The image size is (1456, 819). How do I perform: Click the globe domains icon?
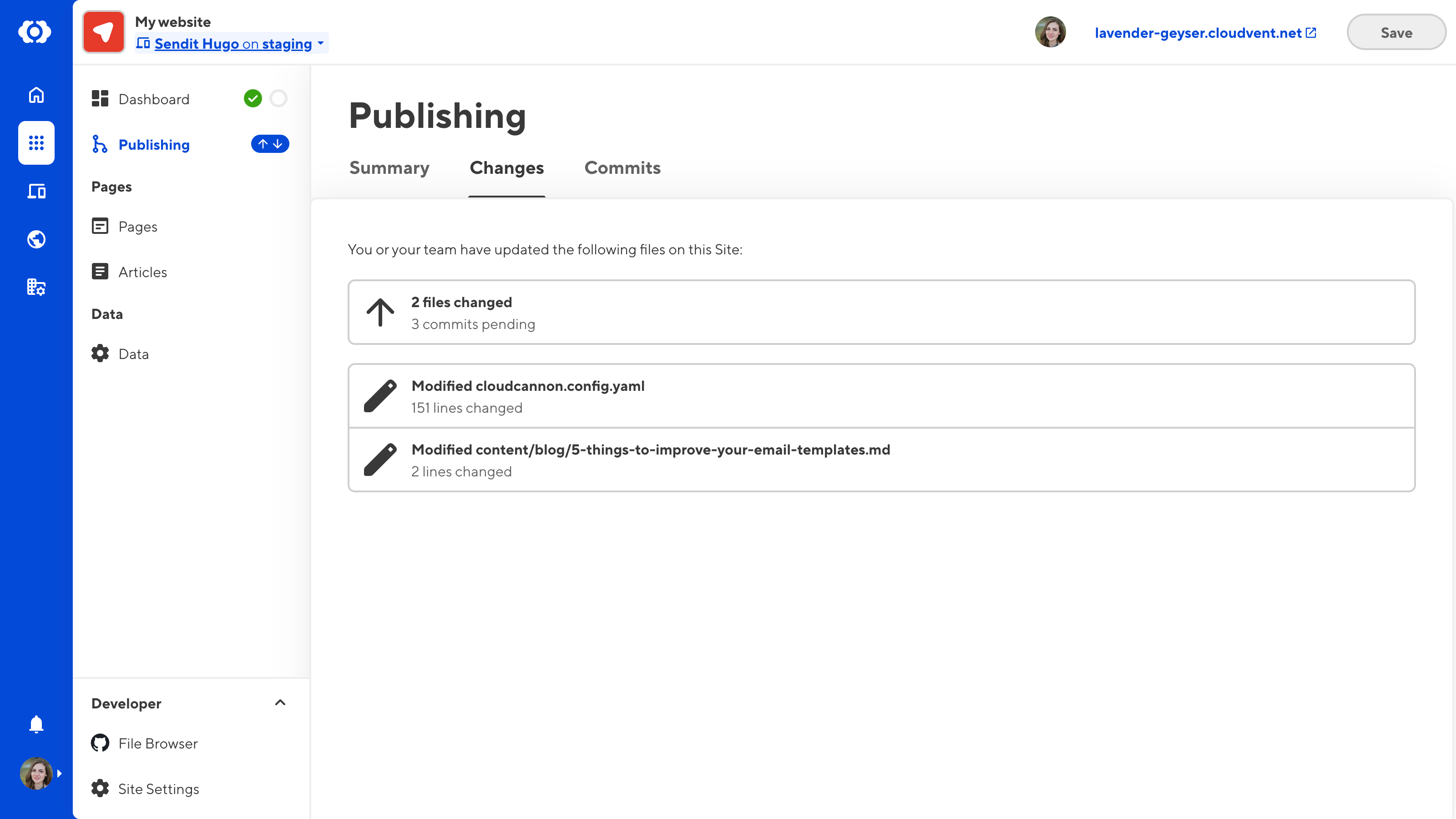tap(36, 239)
